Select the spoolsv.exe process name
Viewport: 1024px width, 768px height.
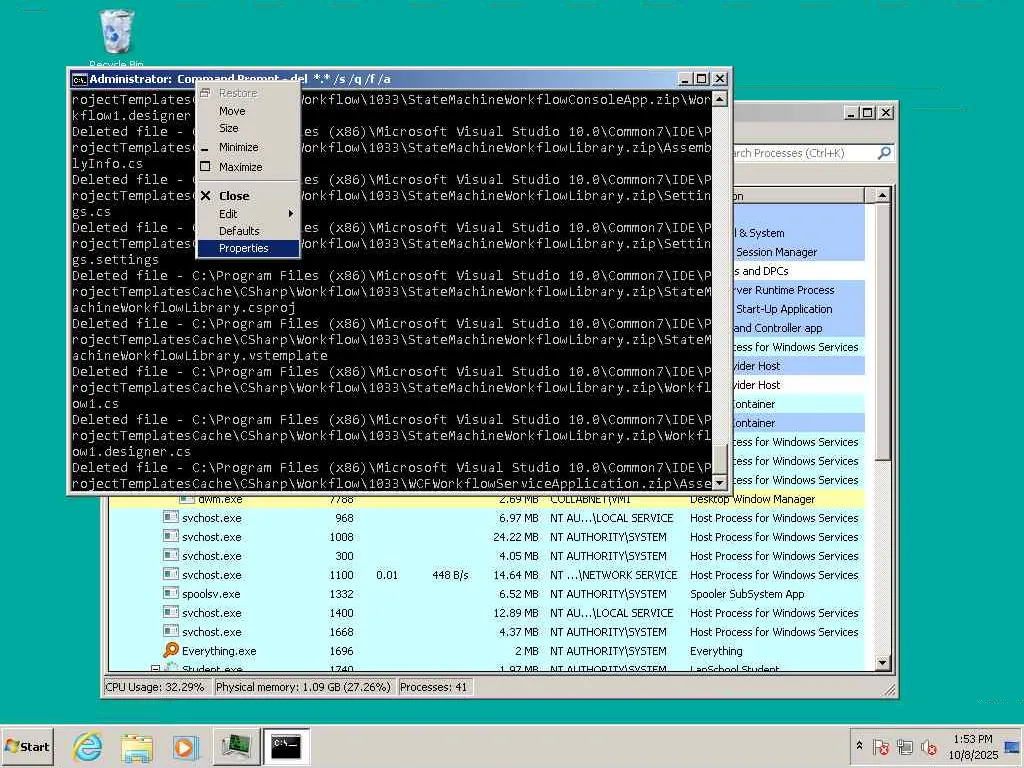(x=211, y=594)
